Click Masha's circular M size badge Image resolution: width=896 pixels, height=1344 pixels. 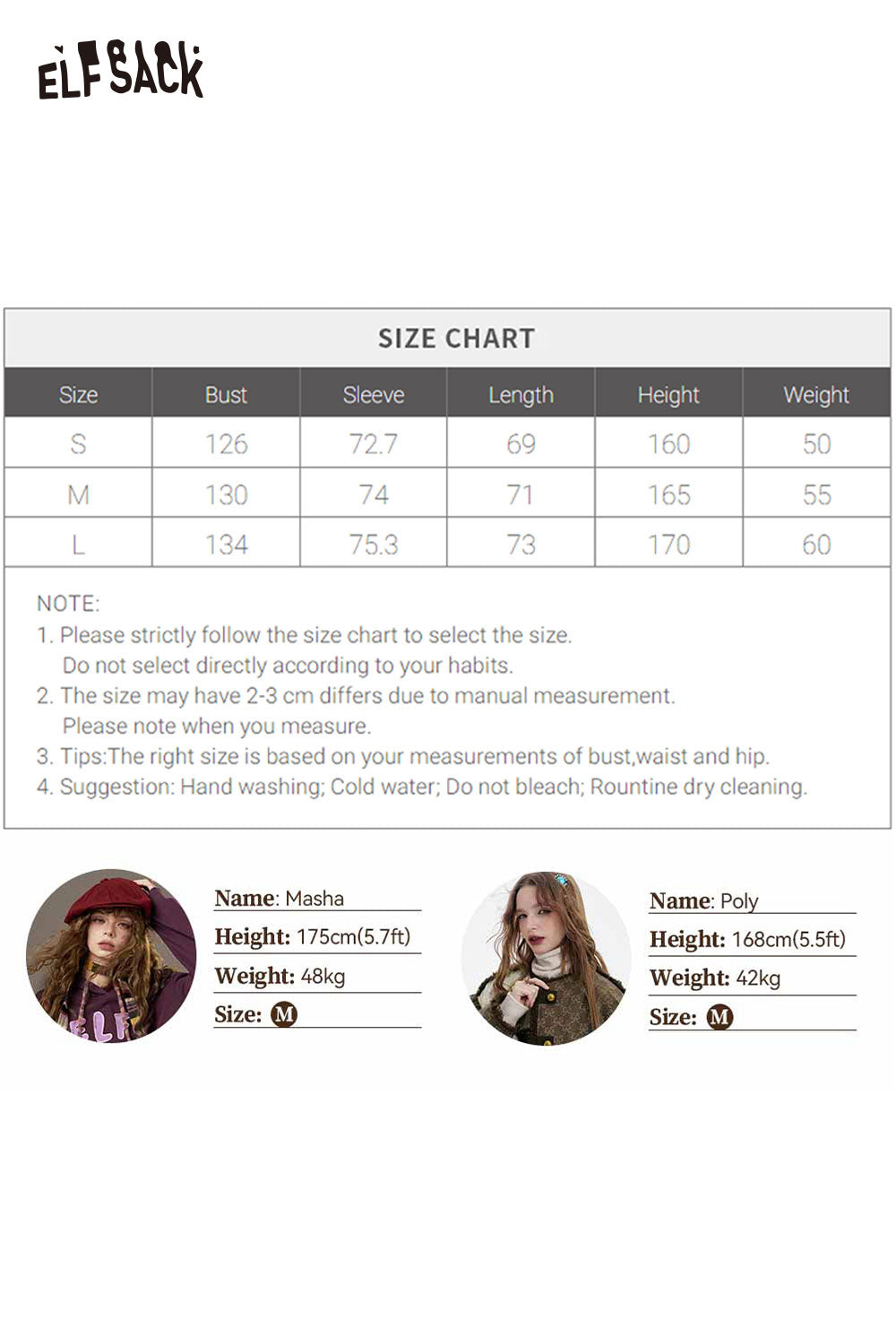coord(284,1014)
